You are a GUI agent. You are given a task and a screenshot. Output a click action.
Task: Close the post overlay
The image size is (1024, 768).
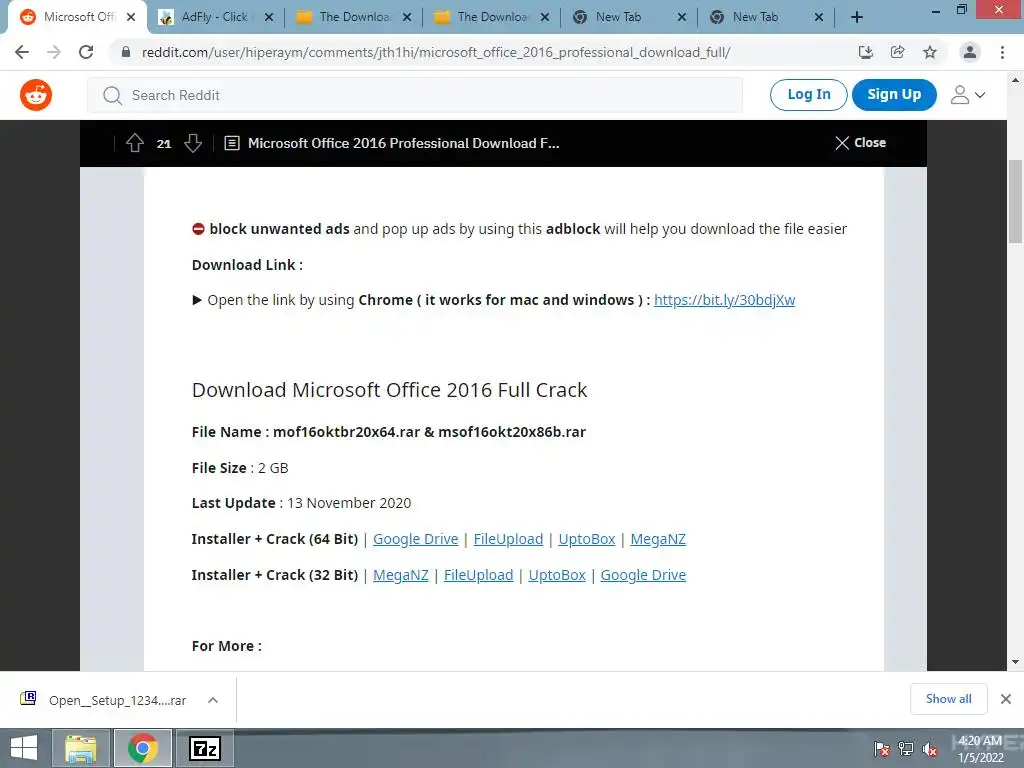(860, 143)
